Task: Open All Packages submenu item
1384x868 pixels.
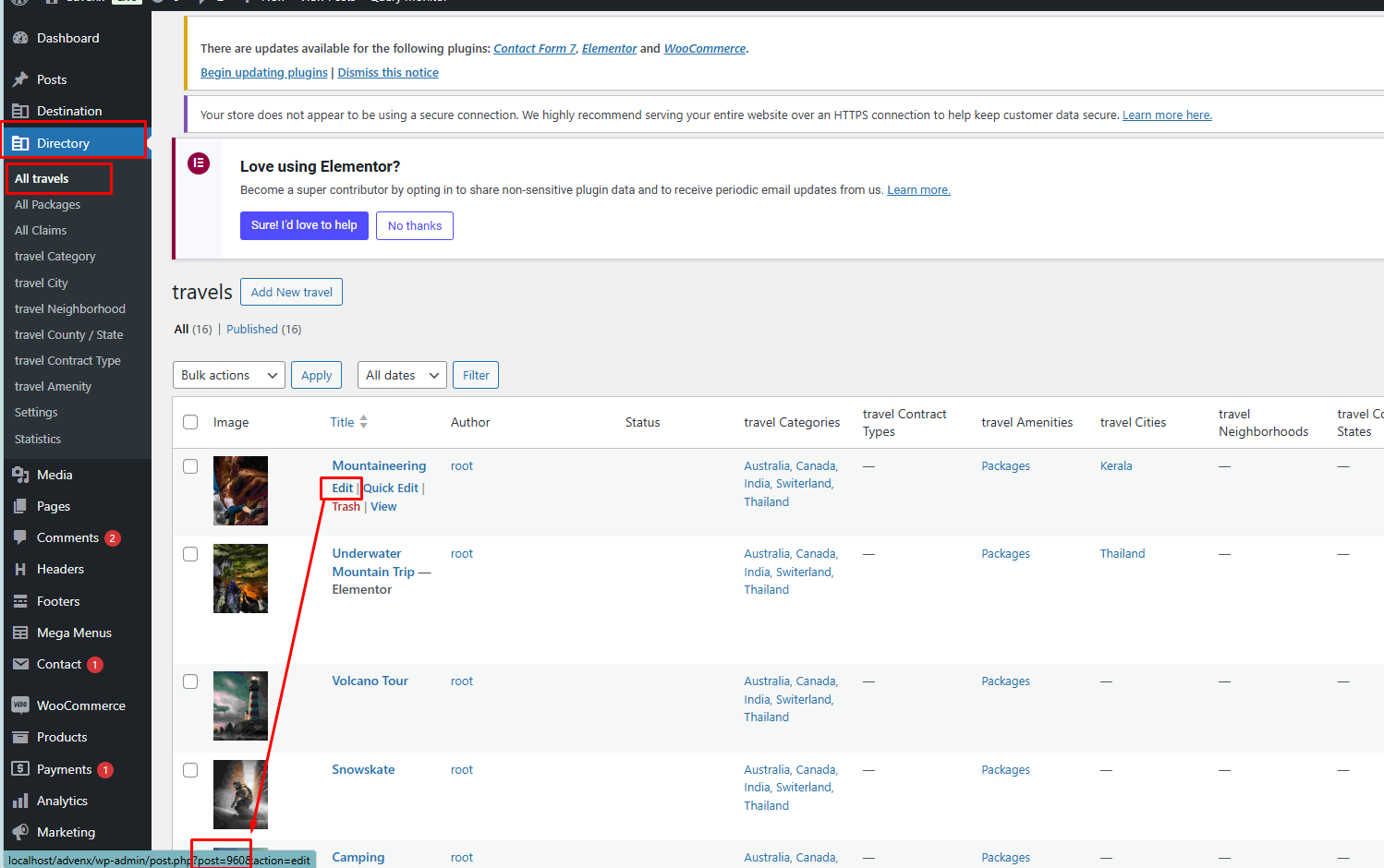Action: [47, 204]
